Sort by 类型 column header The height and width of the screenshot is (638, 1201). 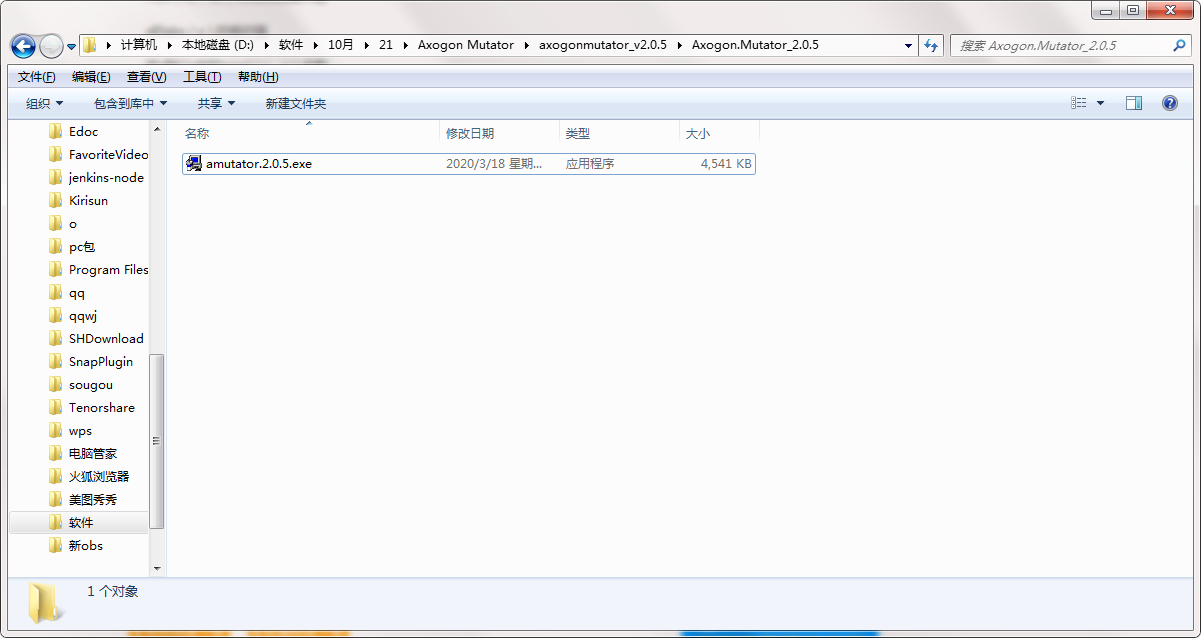tap(619, 133)
